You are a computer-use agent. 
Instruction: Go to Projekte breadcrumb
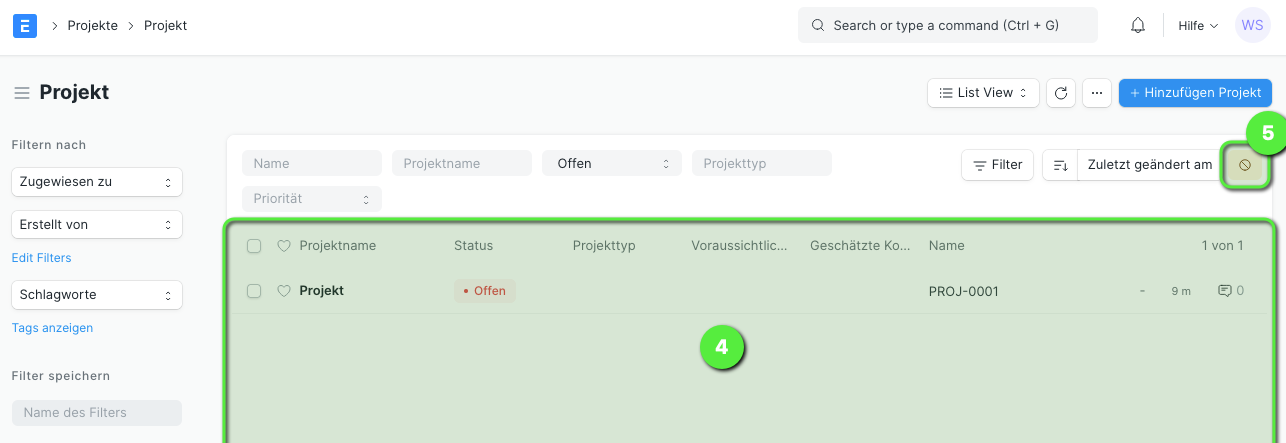[92, 26]
